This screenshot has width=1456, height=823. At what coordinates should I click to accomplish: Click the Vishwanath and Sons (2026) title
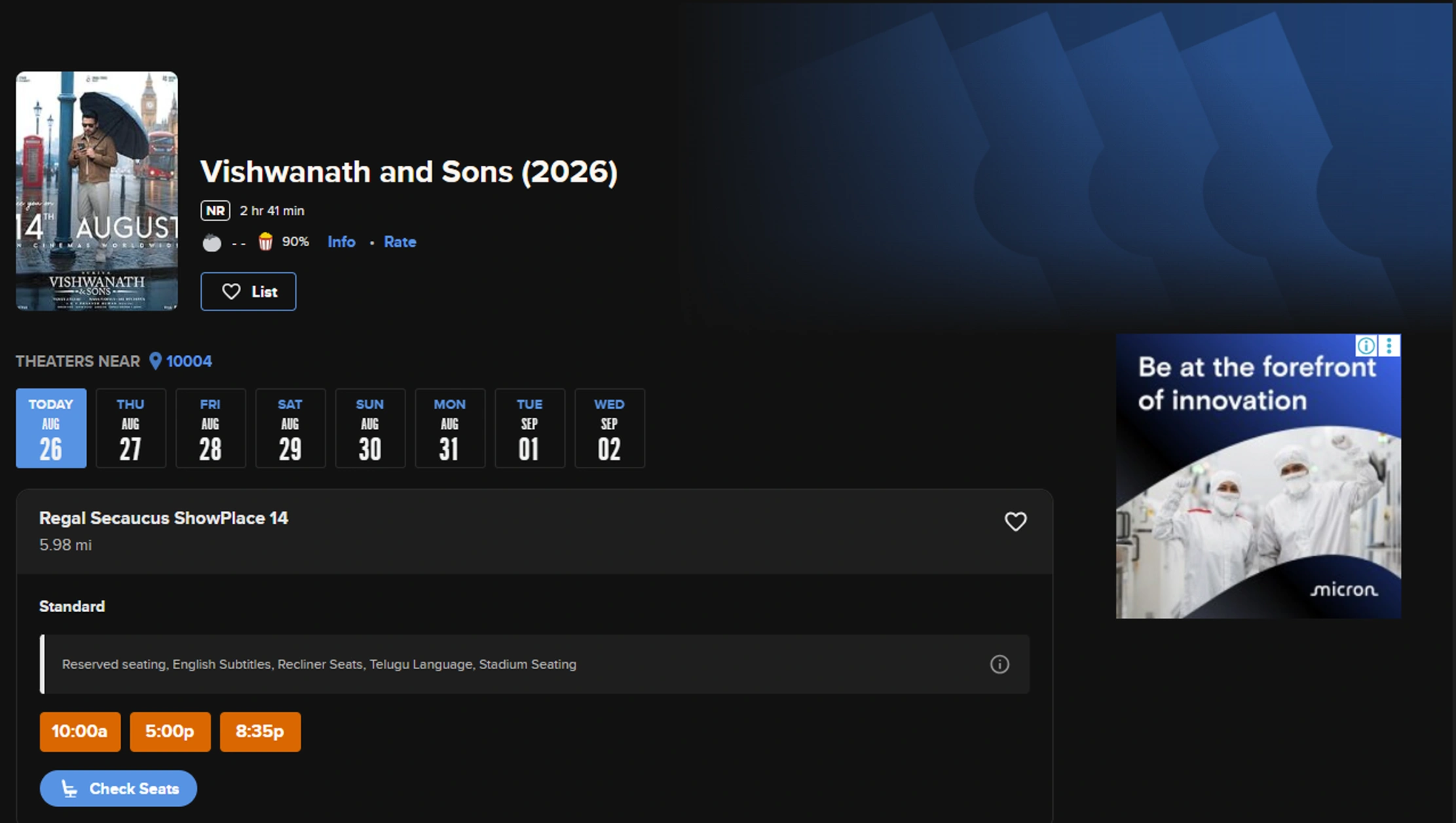409,172
